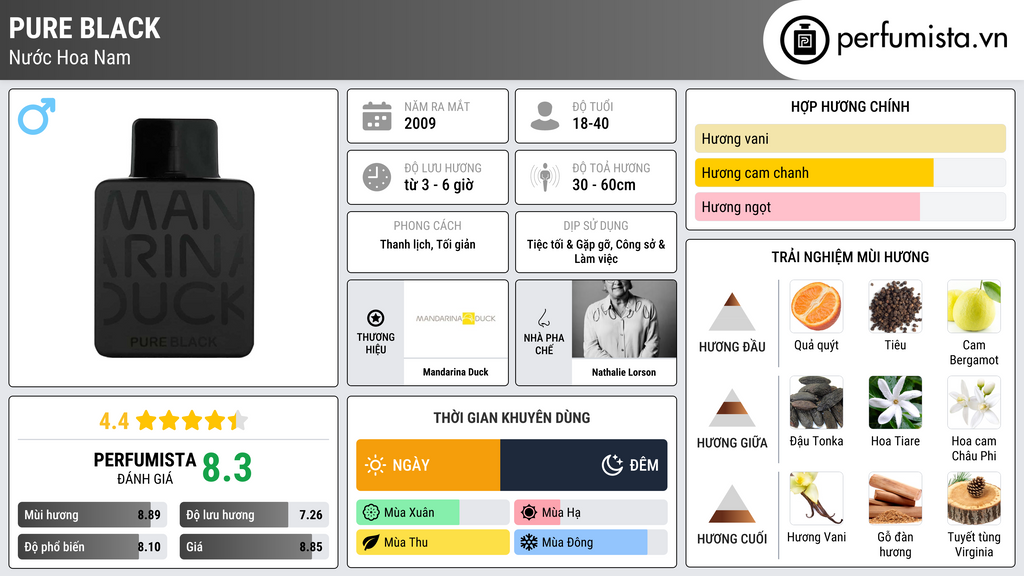Click the Mùa Xuân season bar

point(432,513)
